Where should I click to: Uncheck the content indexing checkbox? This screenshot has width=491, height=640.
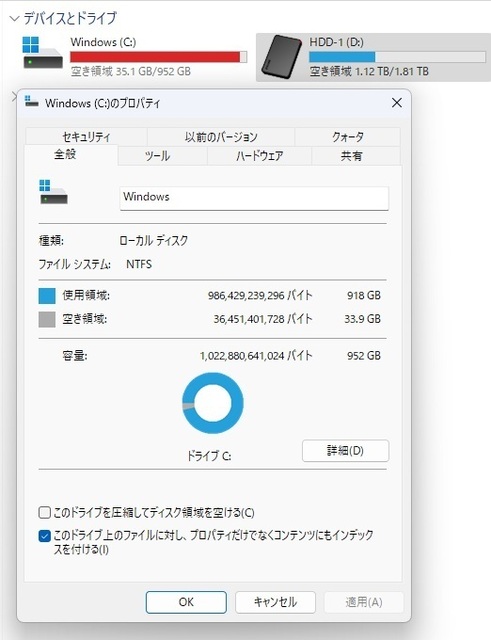pos(44,536)
